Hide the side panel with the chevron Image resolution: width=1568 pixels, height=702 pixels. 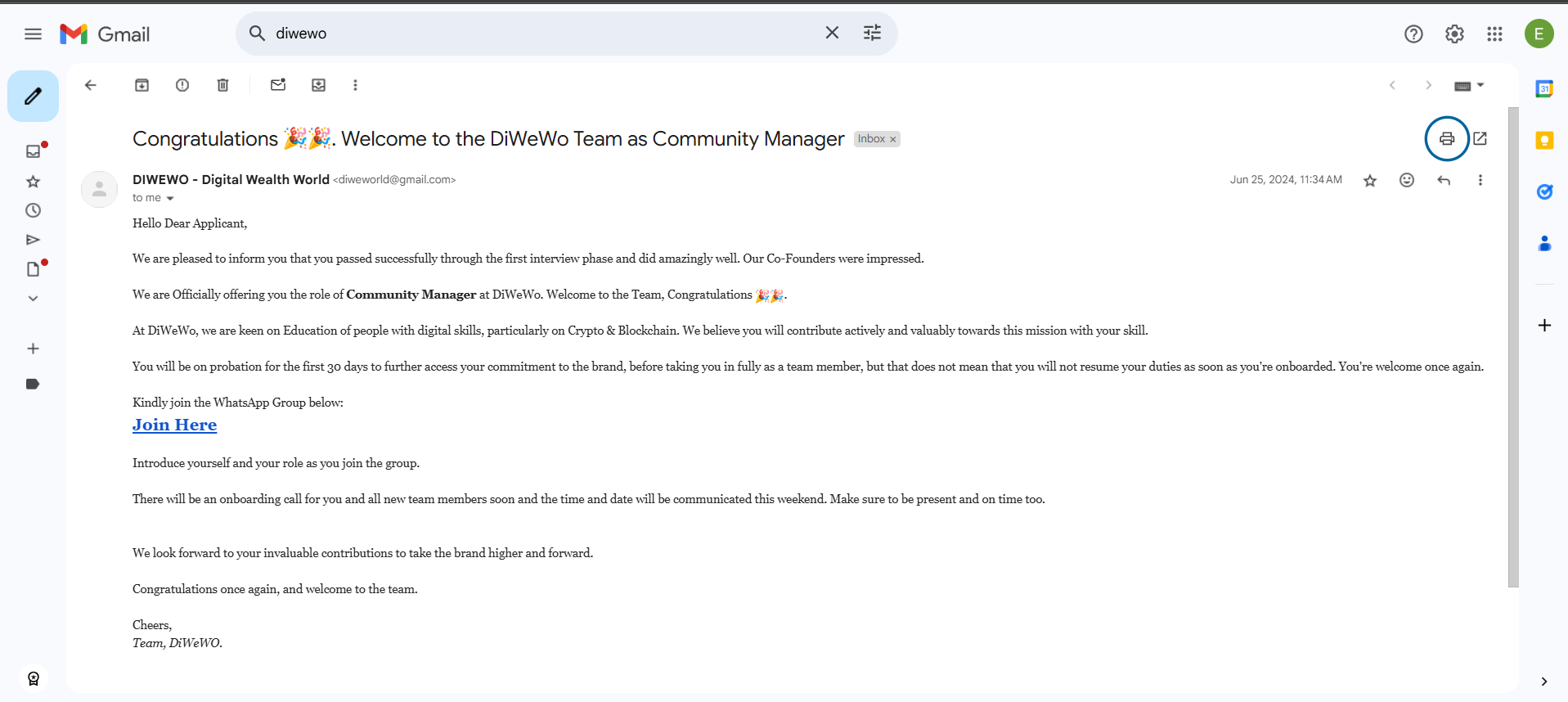pyautogui.click(x=1544, y=682)
